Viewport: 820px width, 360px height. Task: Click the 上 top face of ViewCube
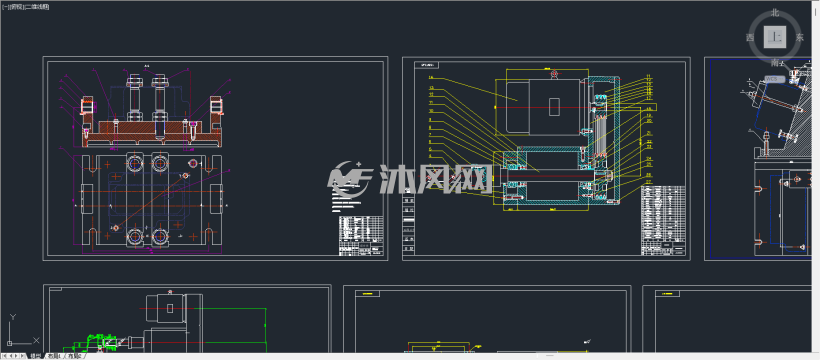coord(774,37)
